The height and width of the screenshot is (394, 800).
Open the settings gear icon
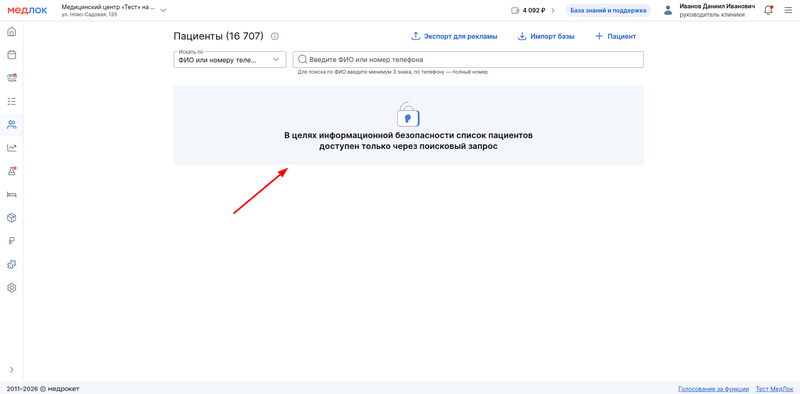11,288
